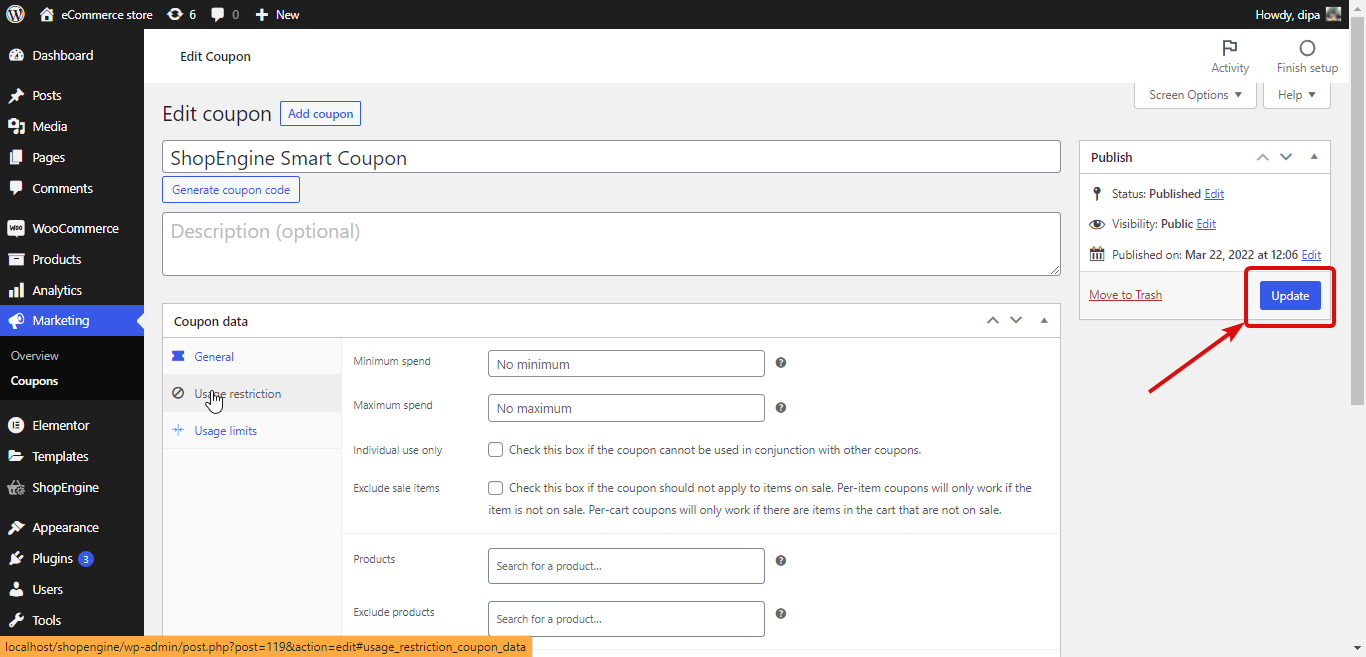Switch to the Usage limits tab
The height and width of the screenshot is (657, 1366).
[252, 430]
